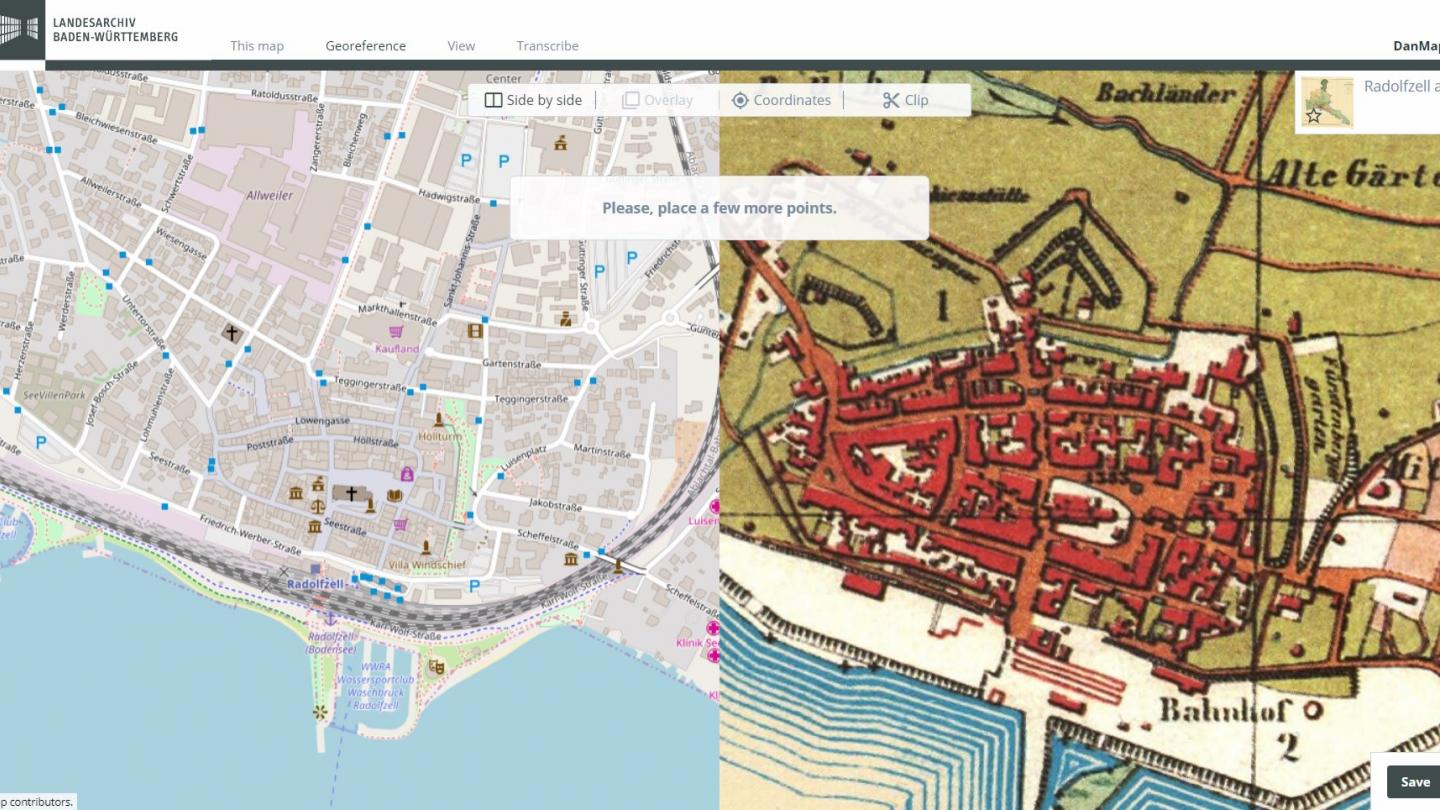1440x810 pixels.
Task: Click the museum icon on Scheffelstraße
Action: click(570, 558)
